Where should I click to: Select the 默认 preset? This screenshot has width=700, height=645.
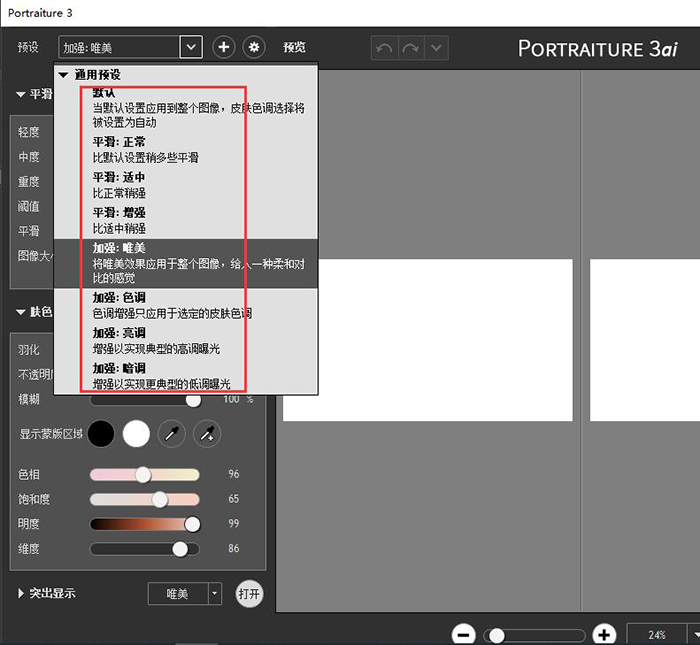(x=186, y=108)
